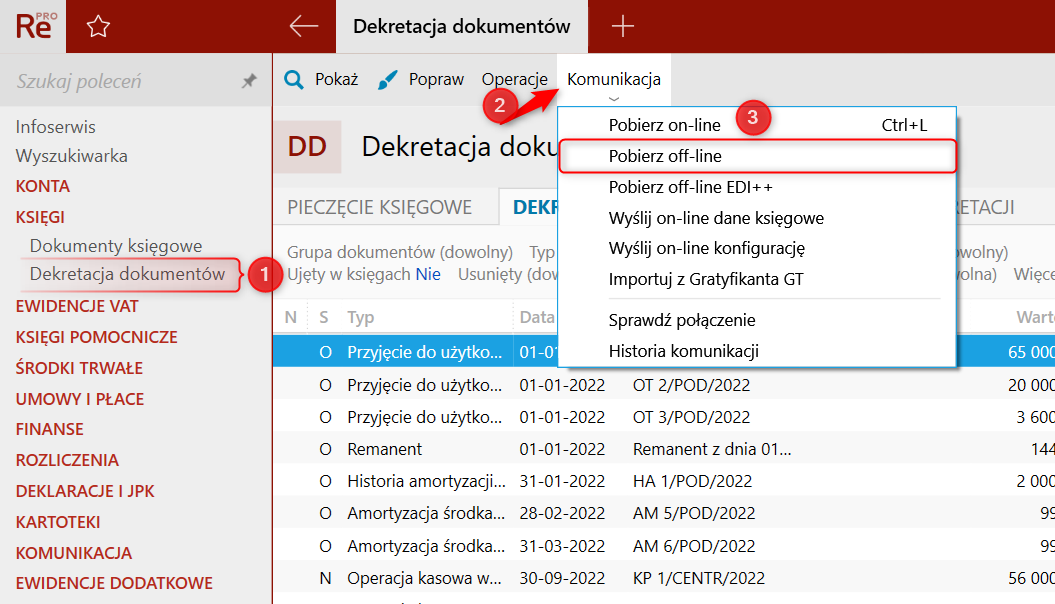Viewport: 1055px width, 604px height.
Task: Choose Pobierz off-line from the menu
Action: tap(665, 156)
